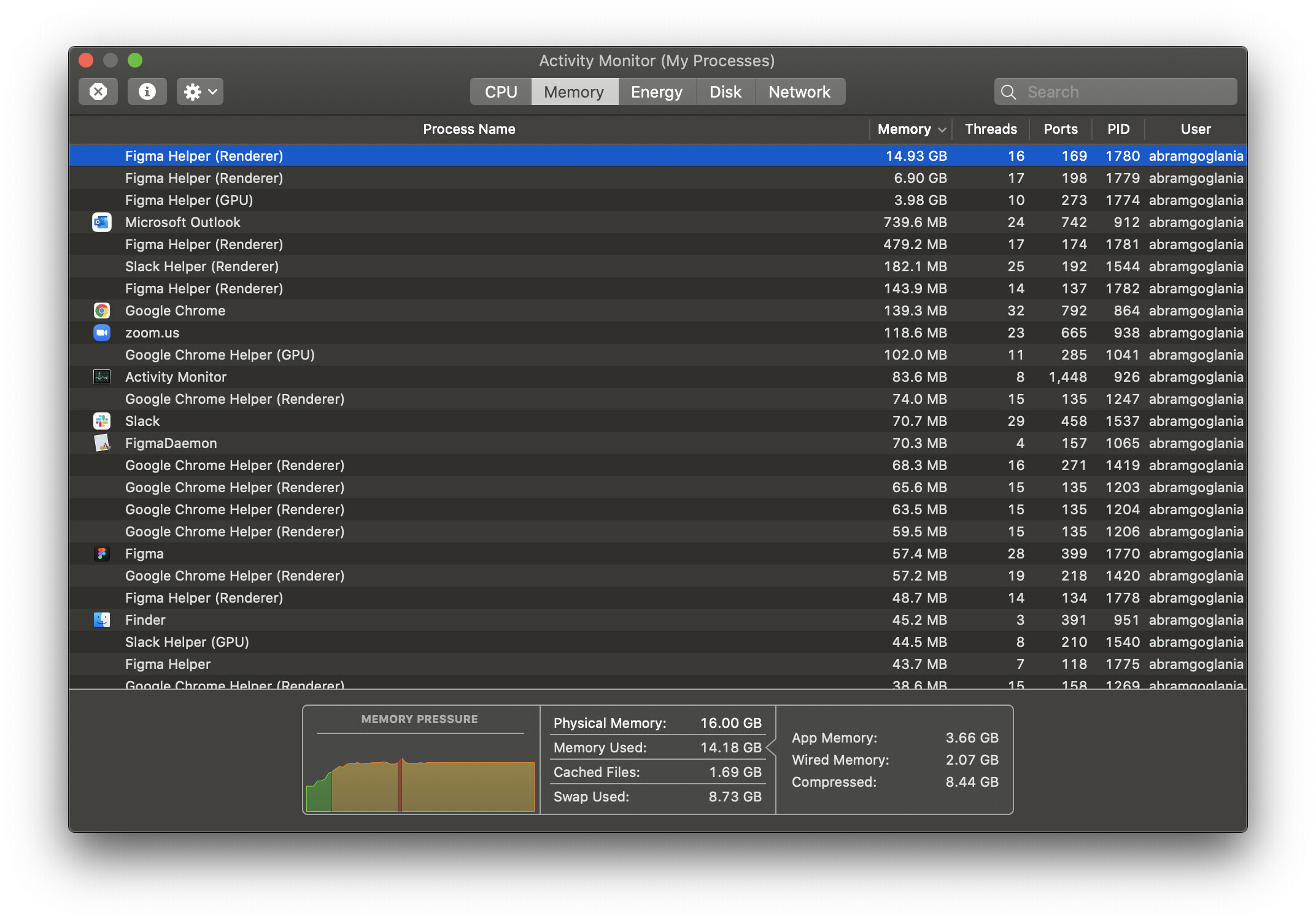Click the Microsoft Outlook app icon
1316x923 pixels.
(x=101, y=222)
